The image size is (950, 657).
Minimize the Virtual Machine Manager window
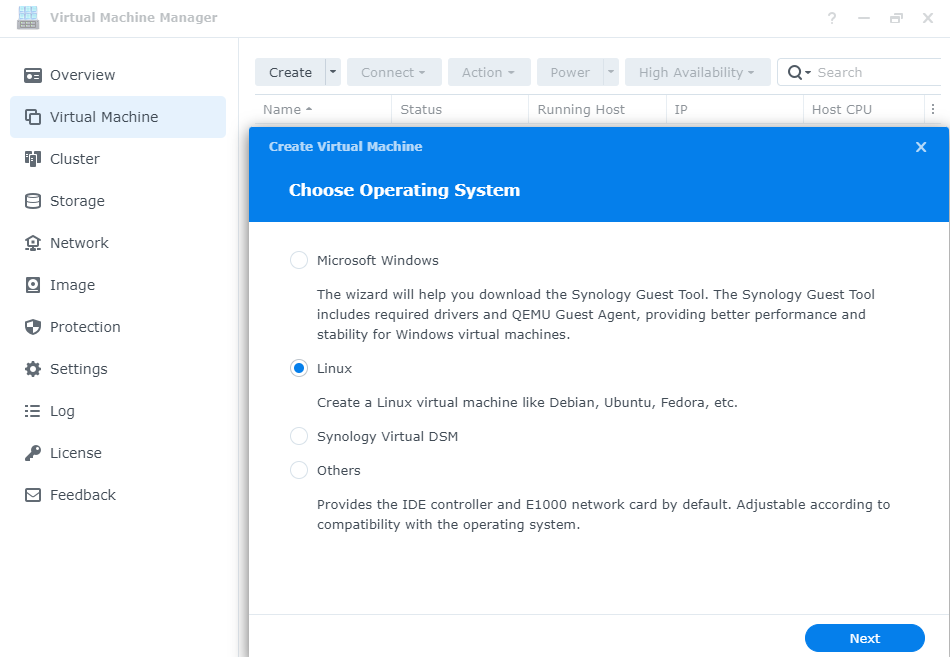click(x=864, y=18)
